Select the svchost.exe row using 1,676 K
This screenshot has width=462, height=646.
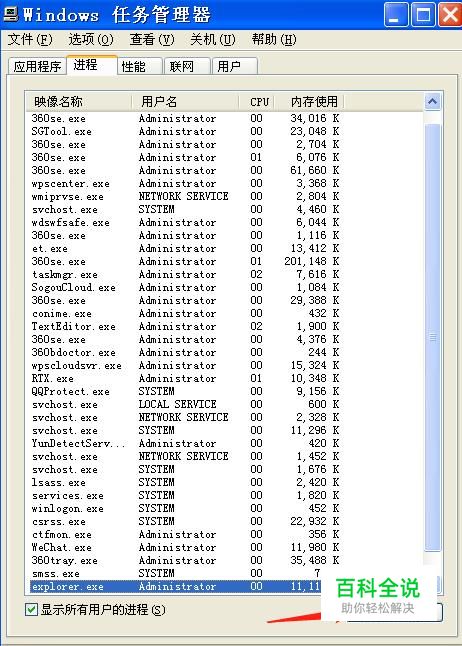tap(185, 470)
